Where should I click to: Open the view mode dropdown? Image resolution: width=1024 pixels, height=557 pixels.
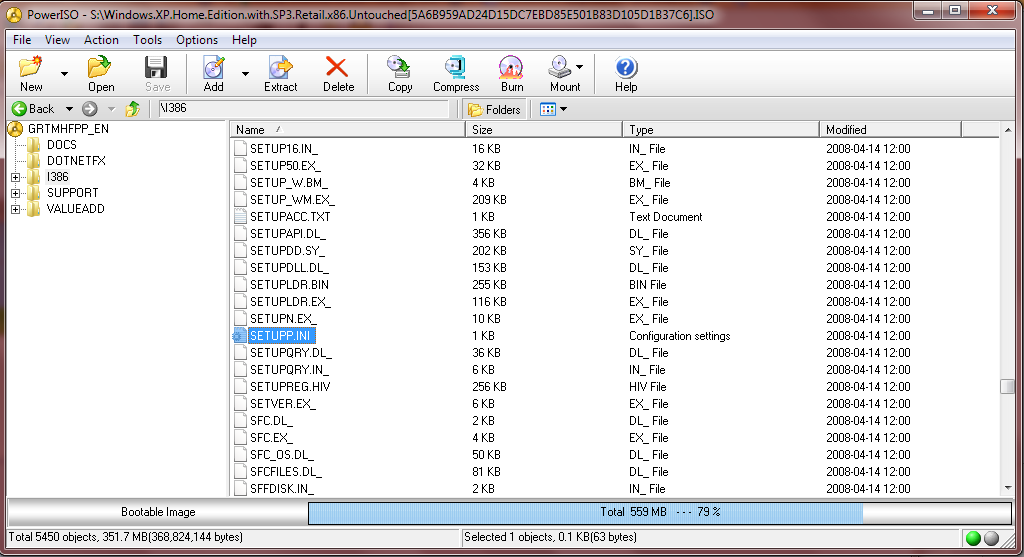pyautogui.click(x=553, y=109)
